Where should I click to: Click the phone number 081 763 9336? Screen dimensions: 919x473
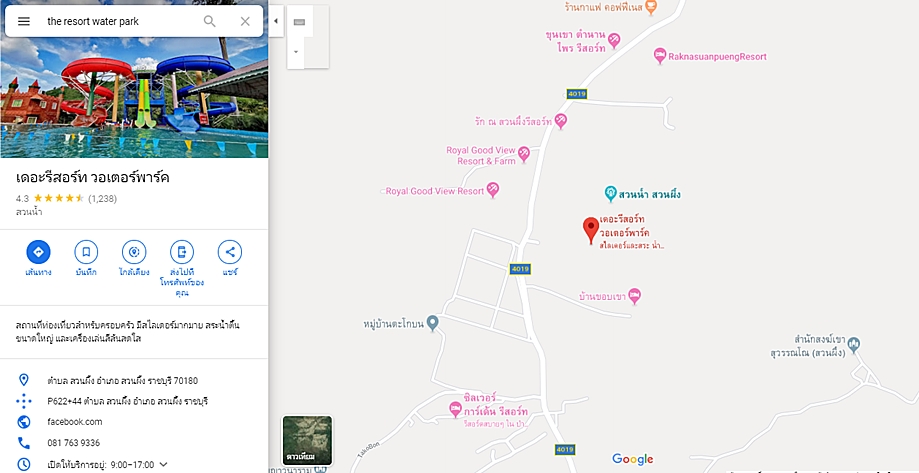click(x=74, y=443)
